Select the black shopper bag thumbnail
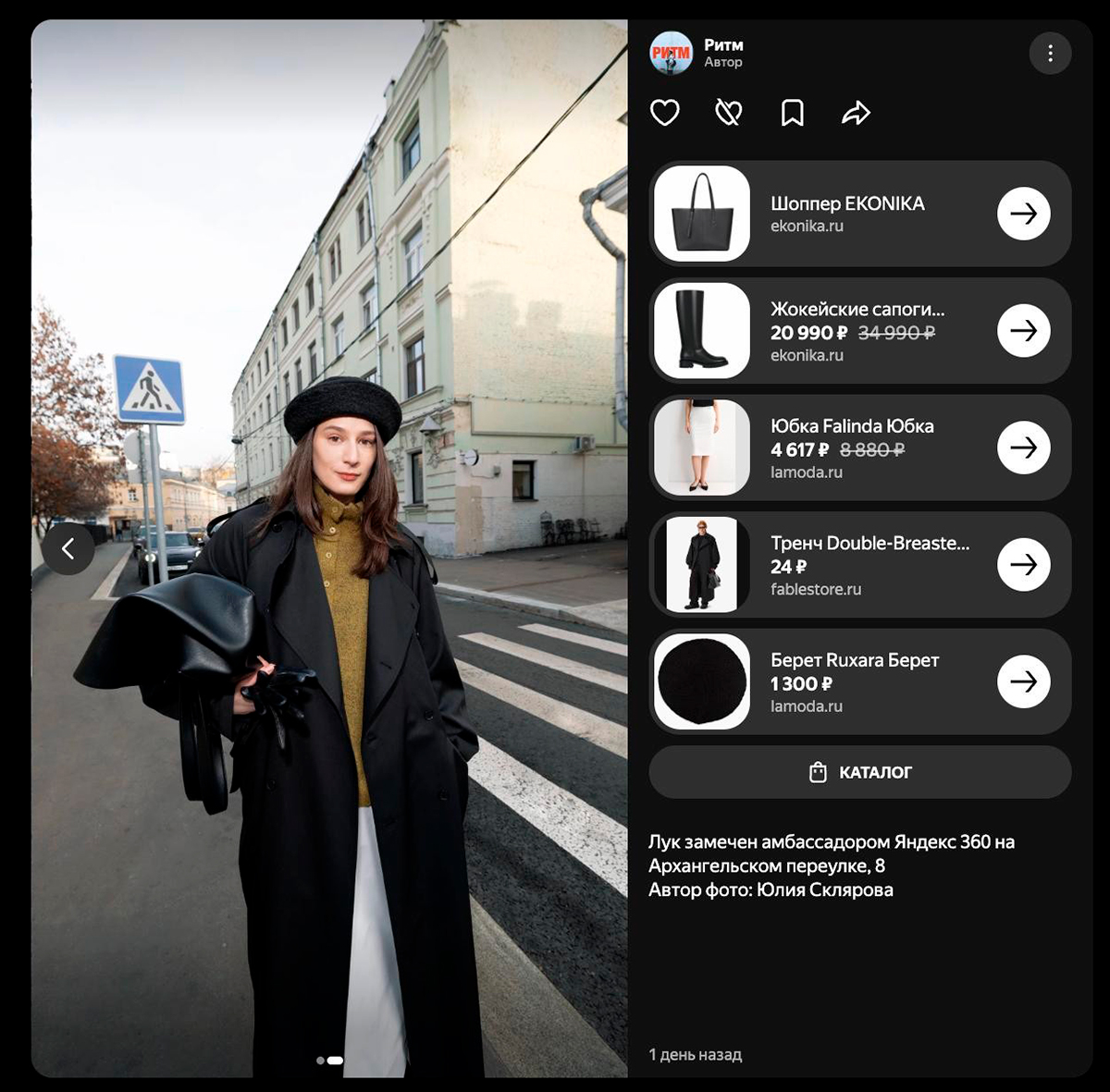 coord(702,214)
